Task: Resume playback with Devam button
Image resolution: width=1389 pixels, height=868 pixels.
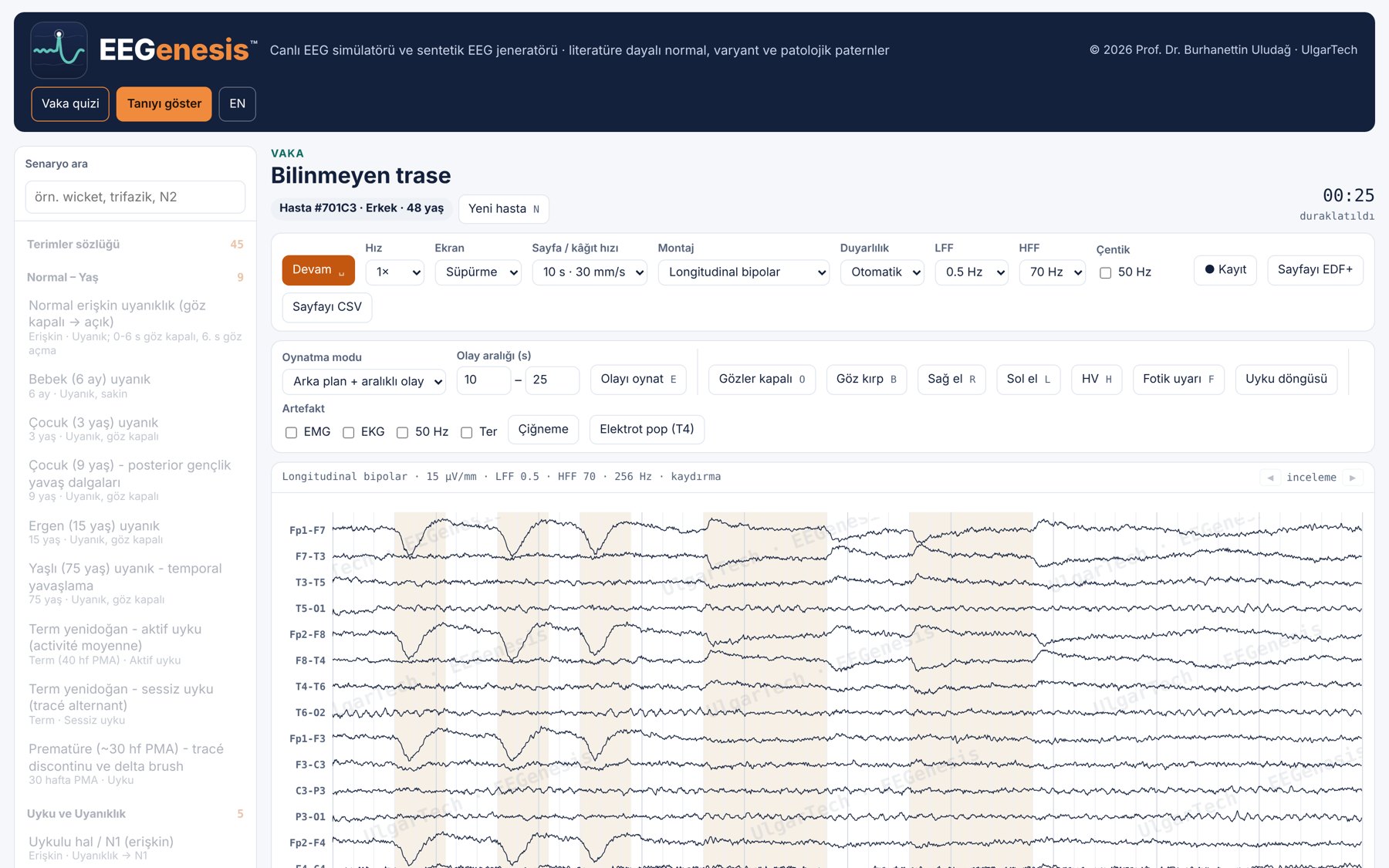Action: tap(319, 270)
